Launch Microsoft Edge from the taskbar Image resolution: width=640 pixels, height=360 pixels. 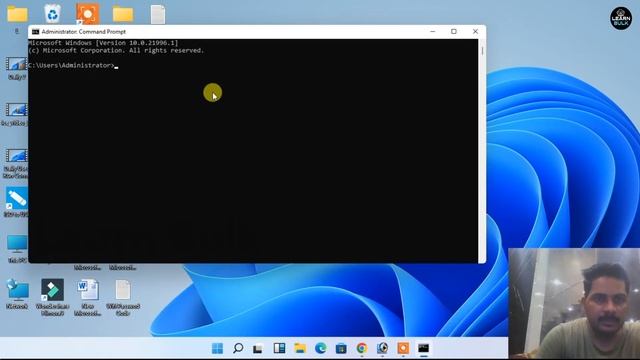tap(321, 348)
